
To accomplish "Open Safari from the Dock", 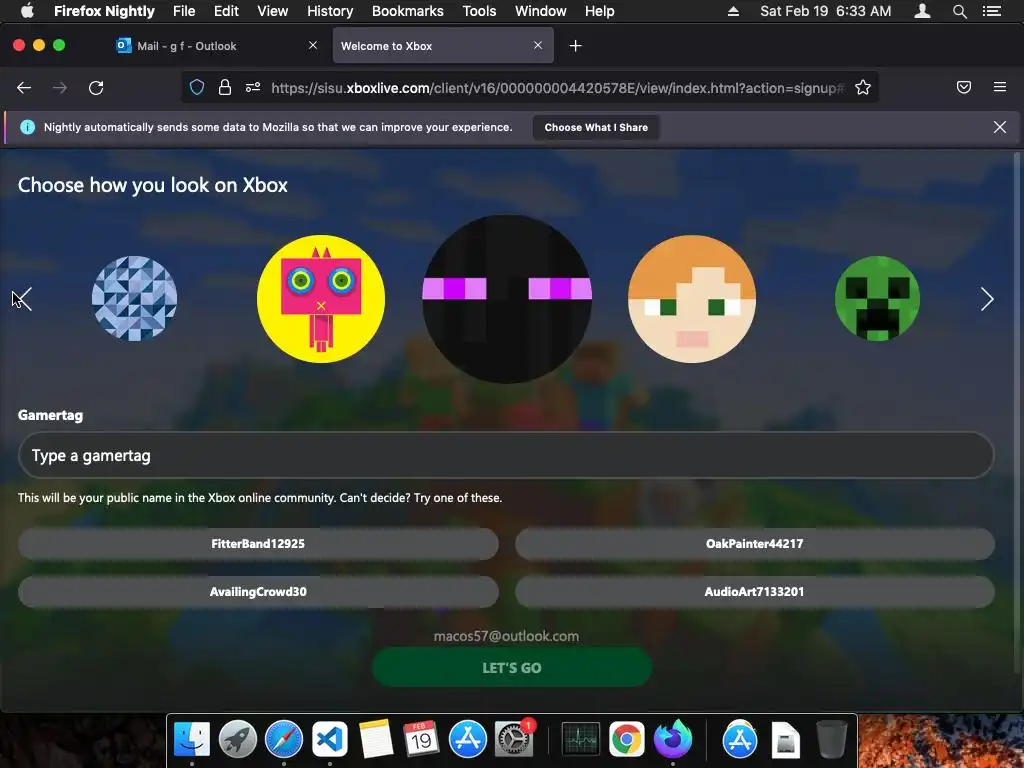I will point(283,739).
